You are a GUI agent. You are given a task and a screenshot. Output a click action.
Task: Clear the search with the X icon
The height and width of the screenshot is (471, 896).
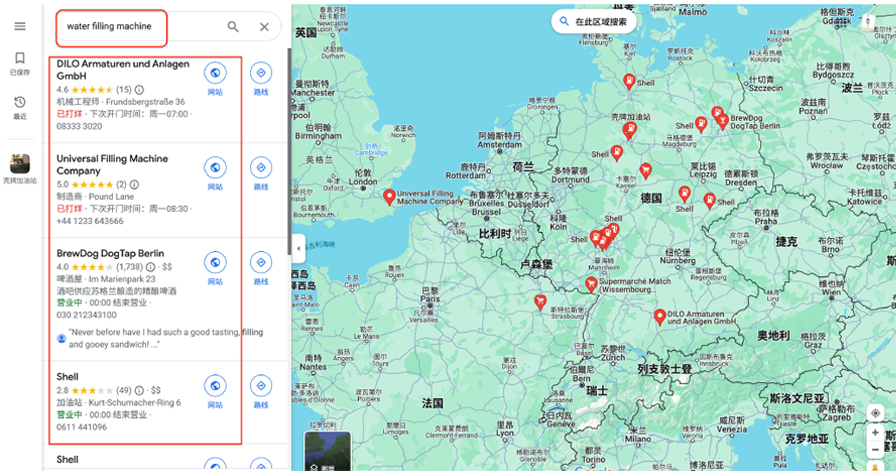[x=264, y=27]
